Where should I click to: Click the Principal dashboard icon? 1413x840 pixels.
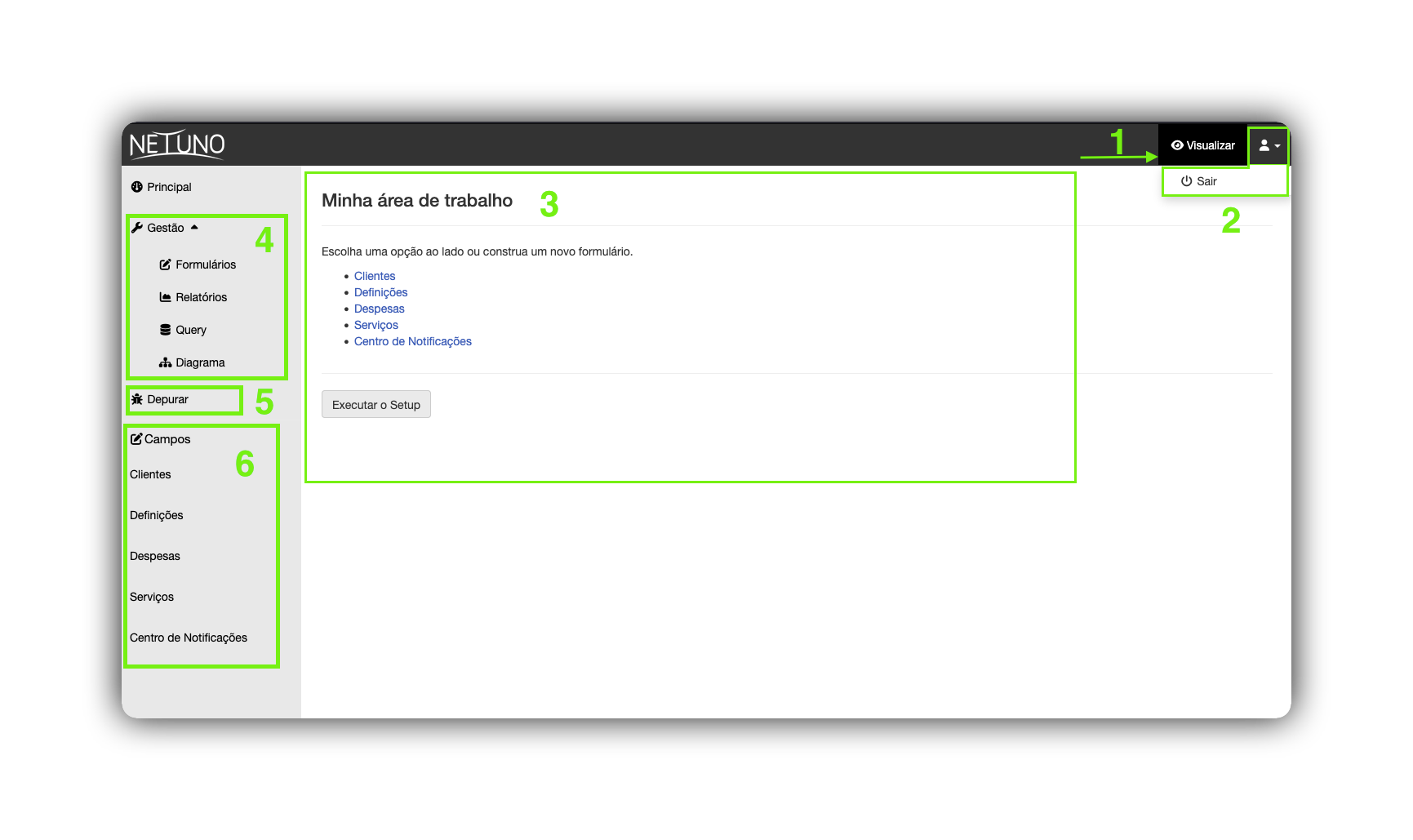point(137,187)
